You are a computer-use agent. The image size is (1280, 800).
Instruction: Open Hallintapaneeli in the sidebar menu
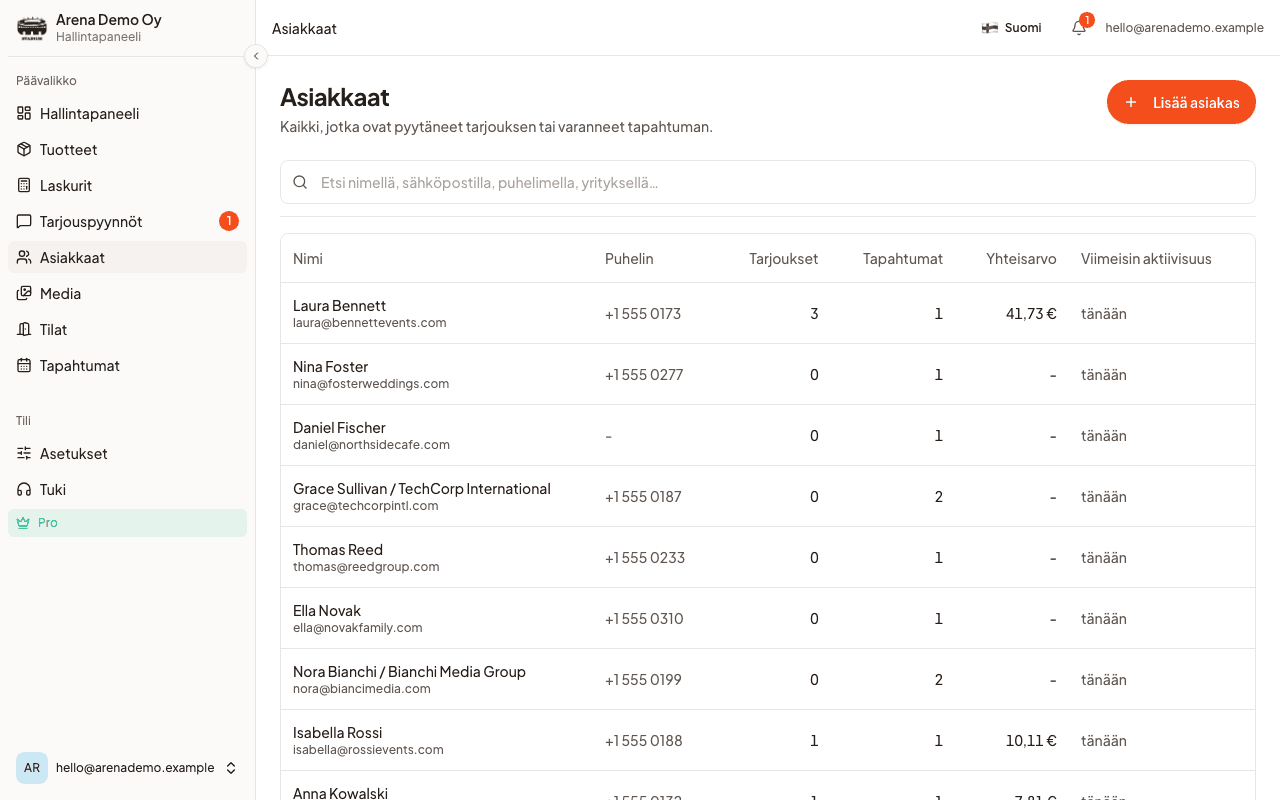127,114
